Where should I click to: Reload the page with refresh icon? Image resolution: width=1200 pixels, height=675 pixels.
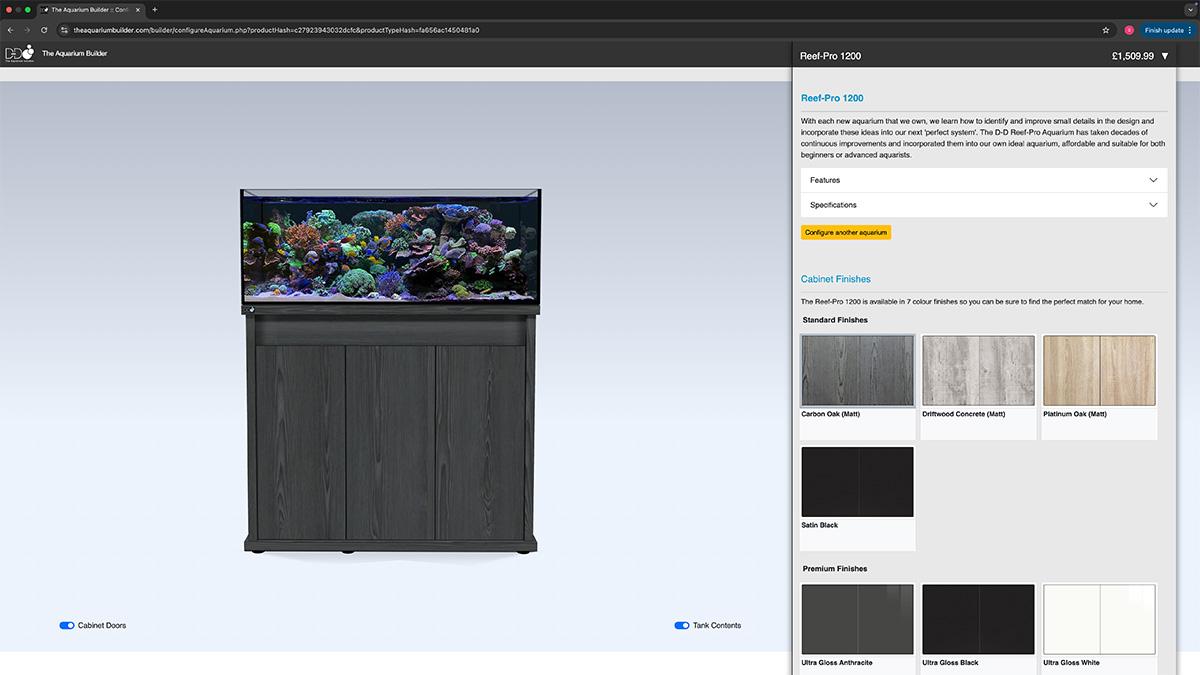coord(44,30)
